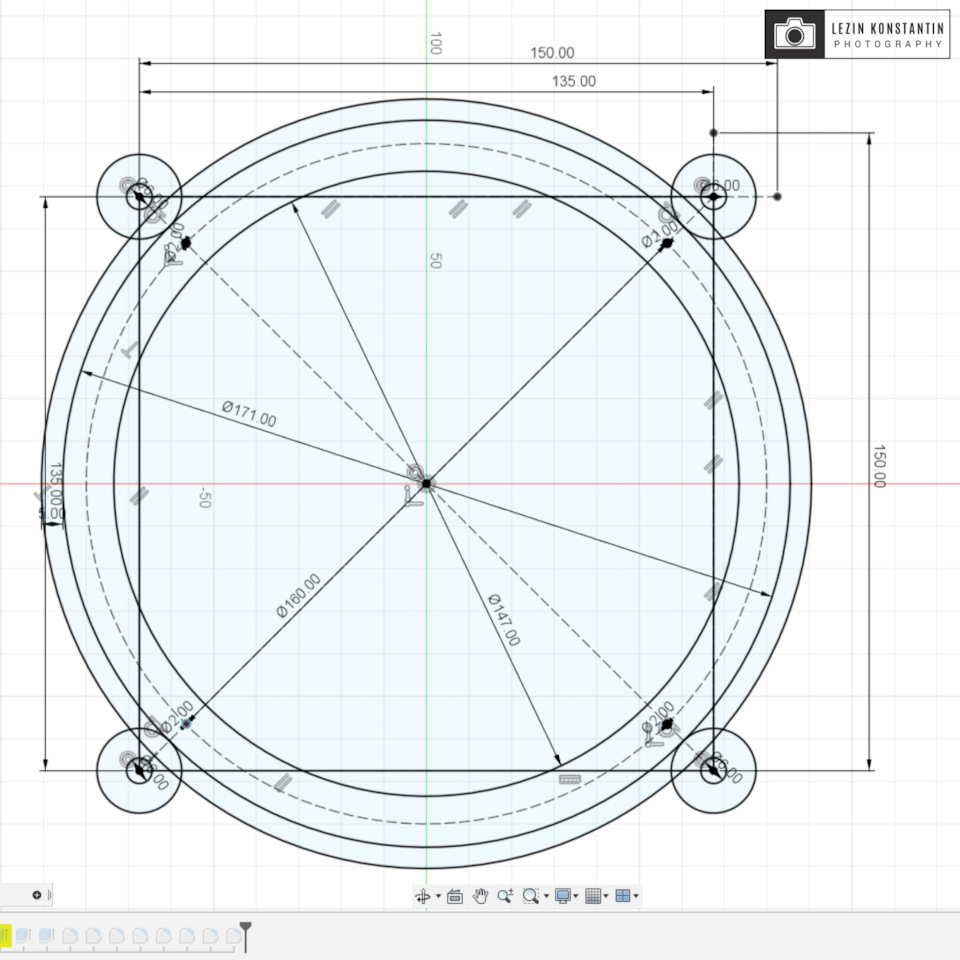Click the Comments panel resize grip handle
This screenshot has height=960, width=960.
[50, 895]
